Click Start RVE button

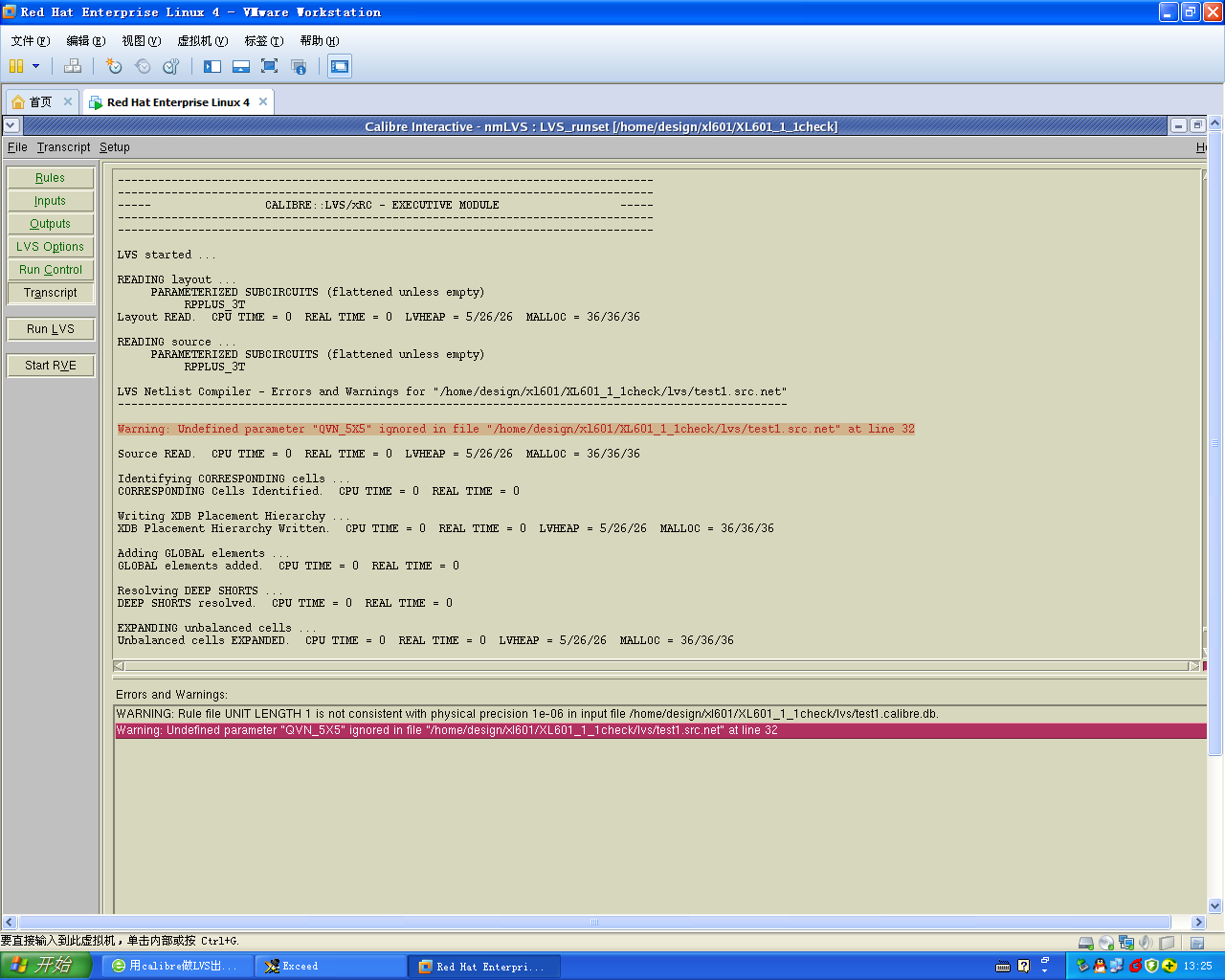pyautogui.click(x=51, y=366)
